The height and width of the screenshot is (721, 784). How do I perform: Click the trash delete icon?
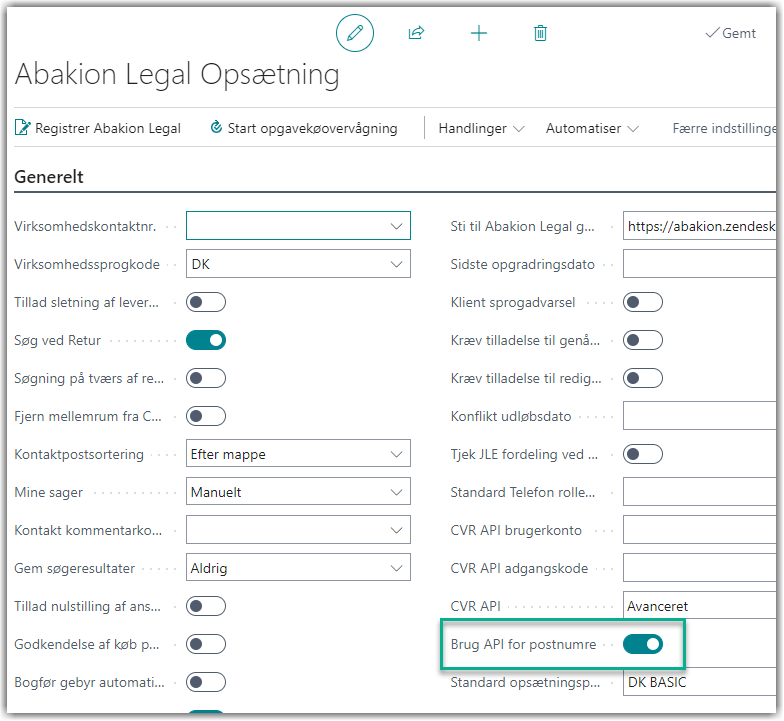tap(540, 33)
